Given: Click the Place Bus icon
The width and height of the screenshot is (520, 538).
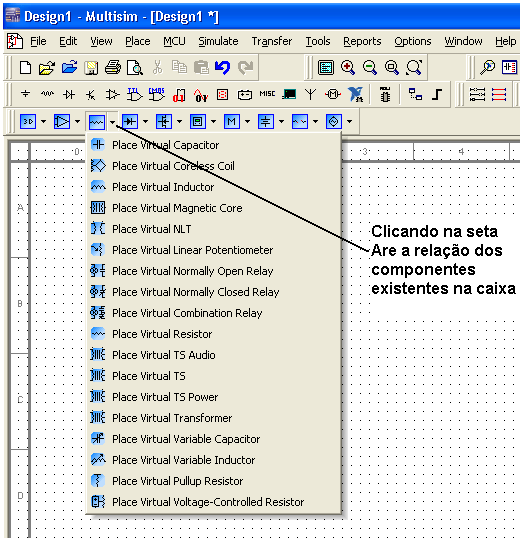Looking at the screenshot, I should 437,94.
